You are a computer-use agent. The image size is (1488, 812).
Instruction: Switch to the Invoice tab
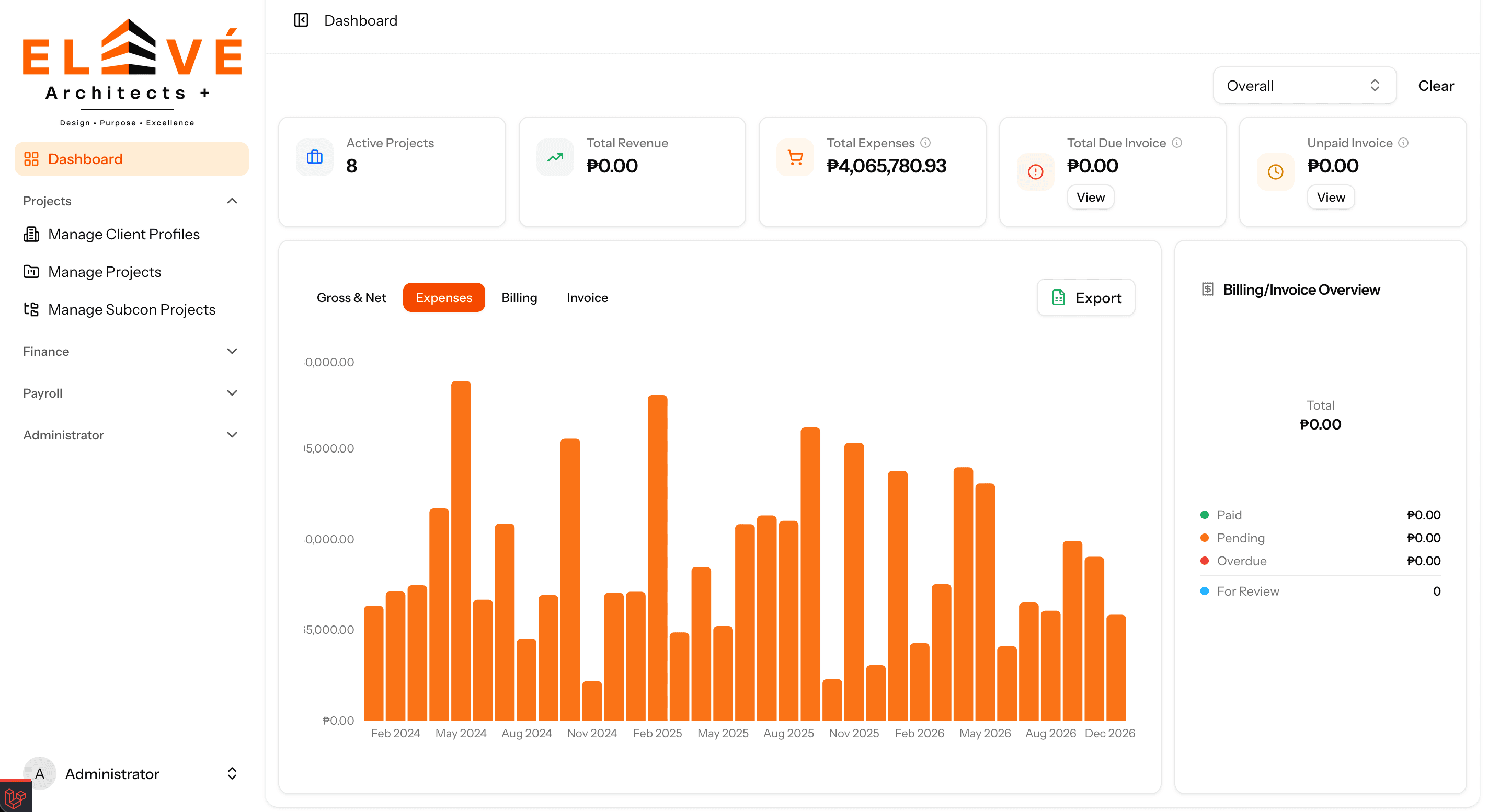click(587, 298)
